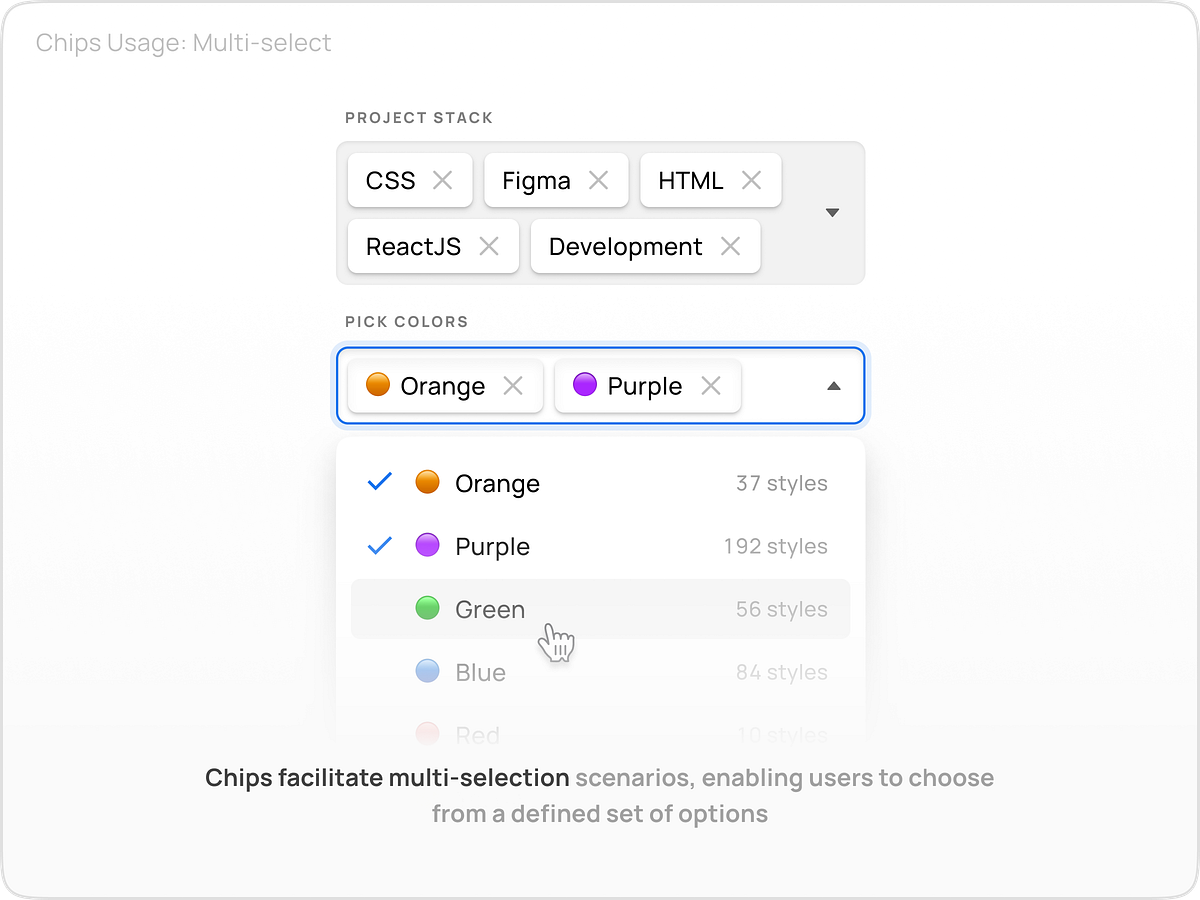Select the Orange row in the dropdown list

[497, 483]
